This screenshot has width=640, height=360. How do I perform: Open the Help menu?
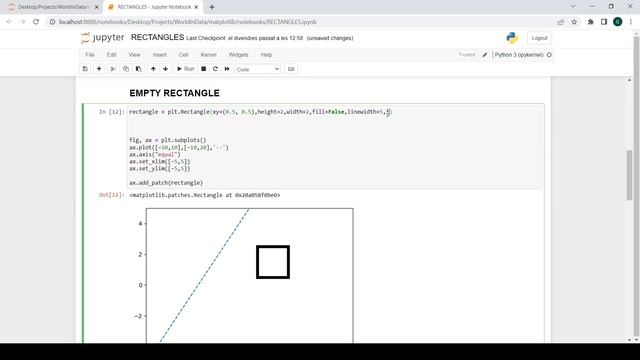coord(266,55)
